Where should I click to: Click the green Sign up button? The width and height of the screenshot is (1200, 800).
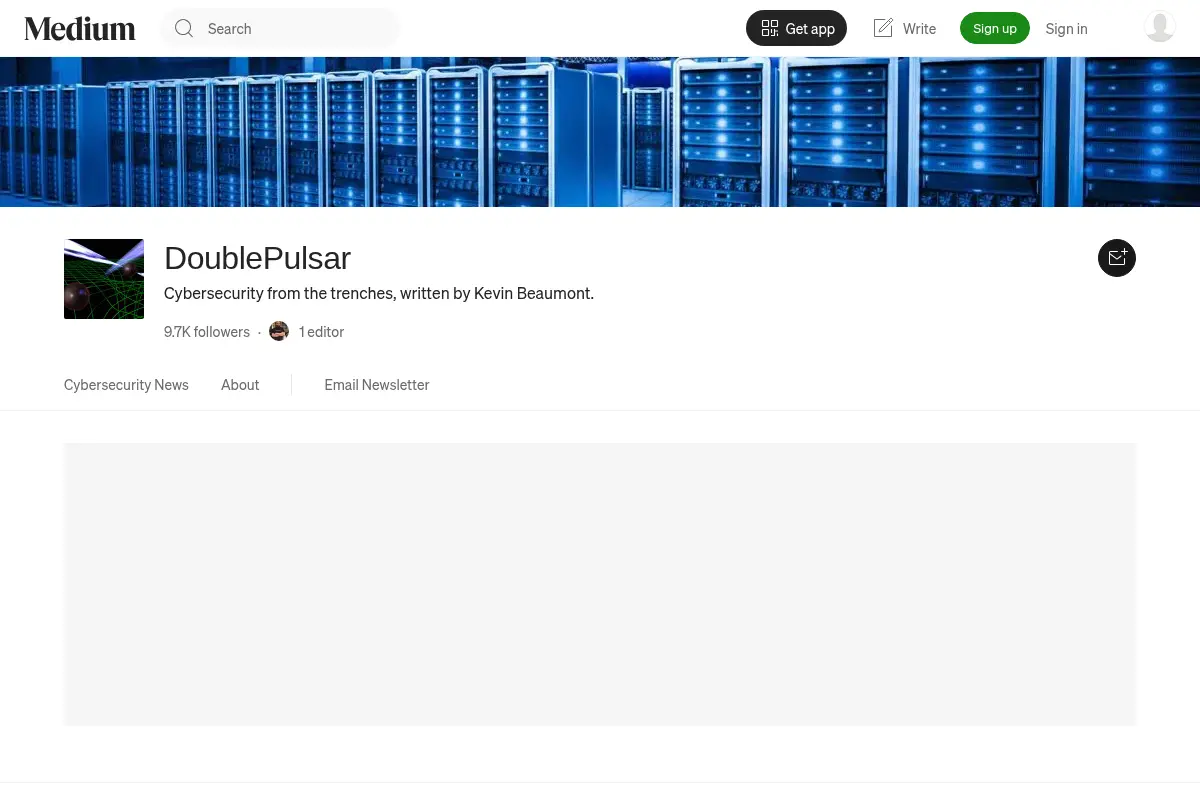[995, 28]
